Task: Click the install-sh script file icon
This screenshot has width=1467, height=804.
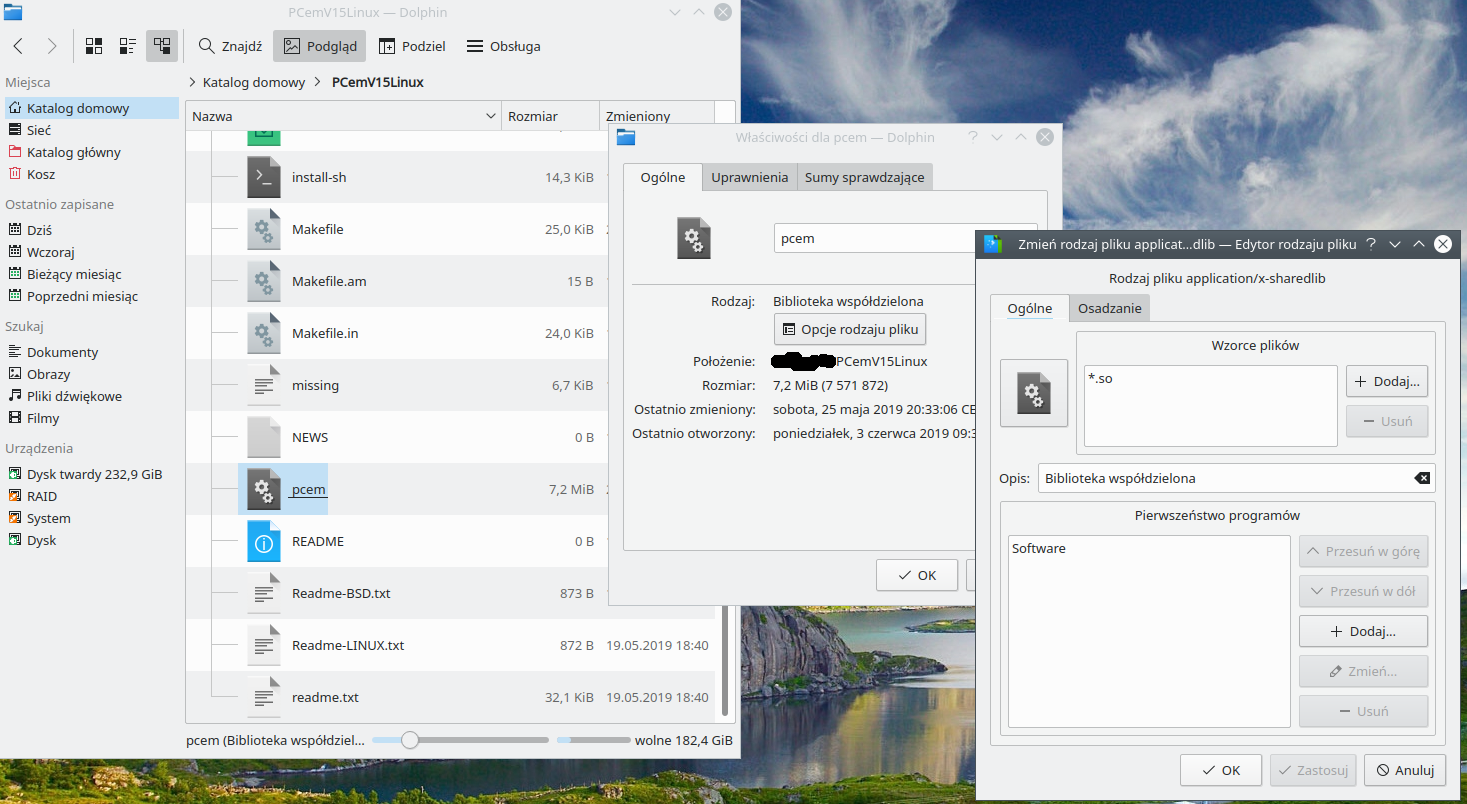Action: click(264, 177)
